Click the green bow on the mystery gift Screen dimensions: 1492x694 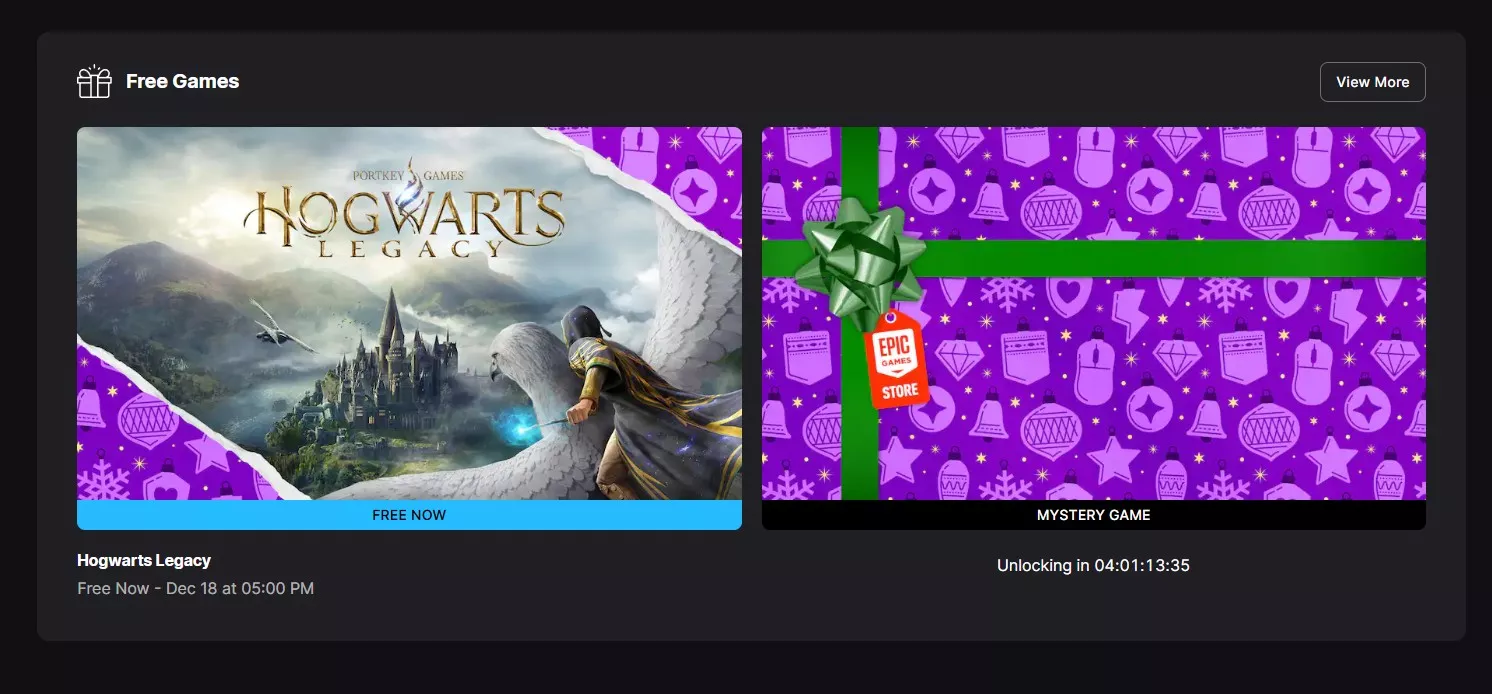(858, 255)
